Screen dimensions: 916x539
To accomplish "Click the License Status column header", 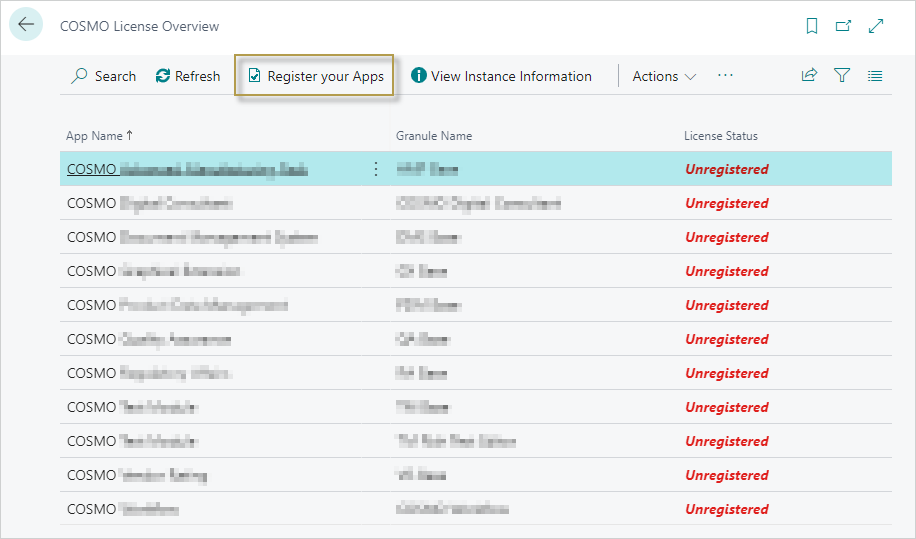I will click(x=720, y=136).
